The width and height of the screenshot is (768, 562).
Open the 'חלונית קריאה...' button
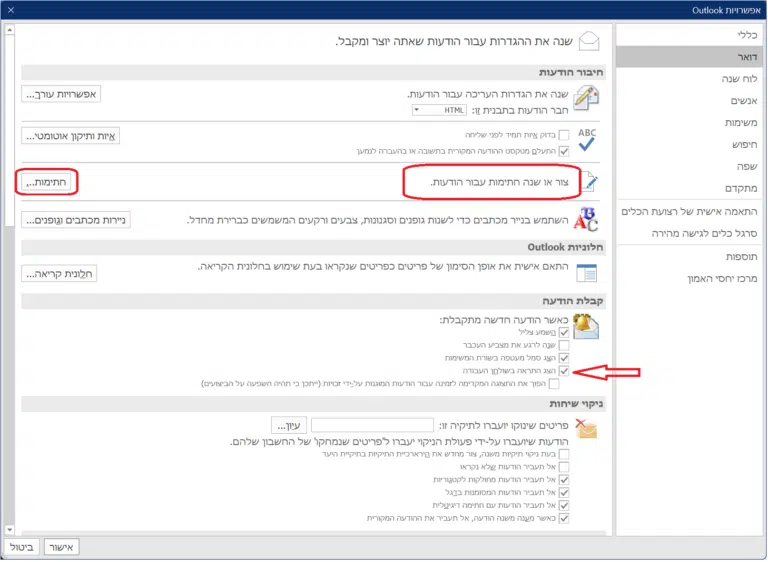[59, 274]
